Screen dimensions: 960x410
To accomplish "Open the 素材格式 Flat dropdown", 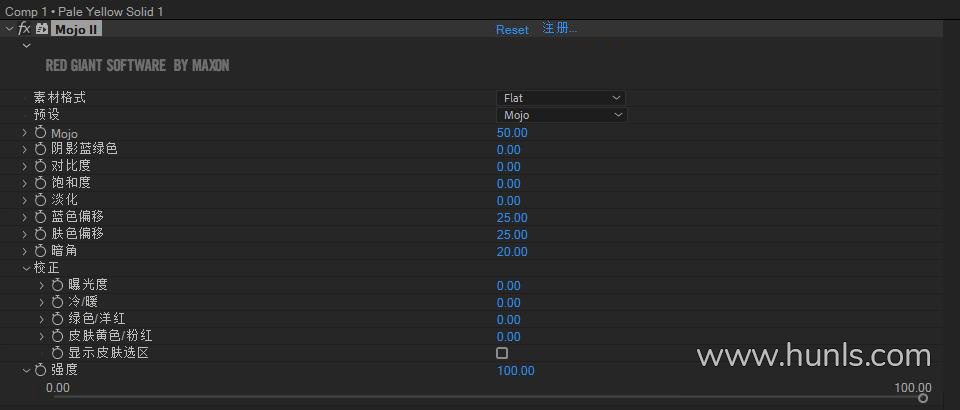I will (561, 98).
